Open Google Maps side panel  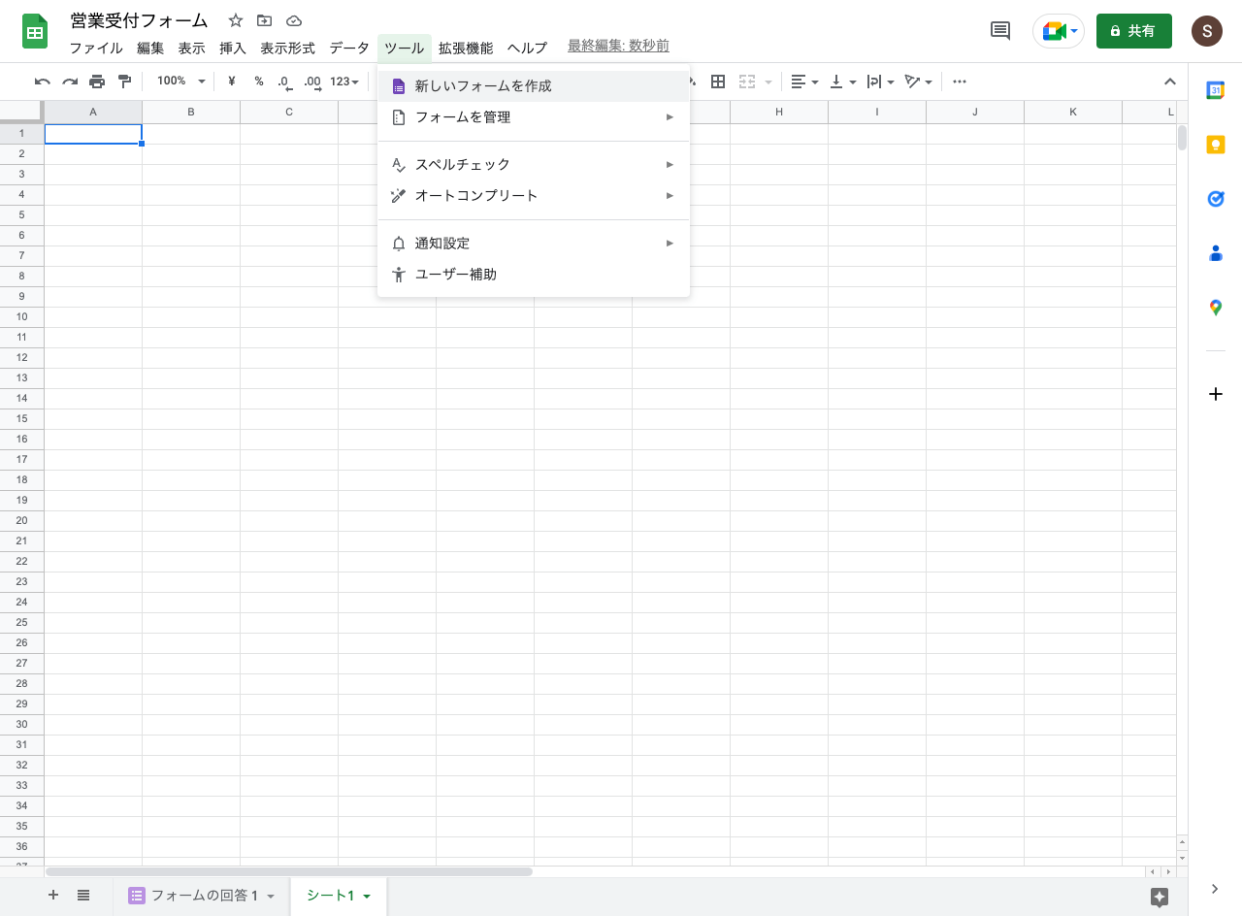pos(1215,308)
